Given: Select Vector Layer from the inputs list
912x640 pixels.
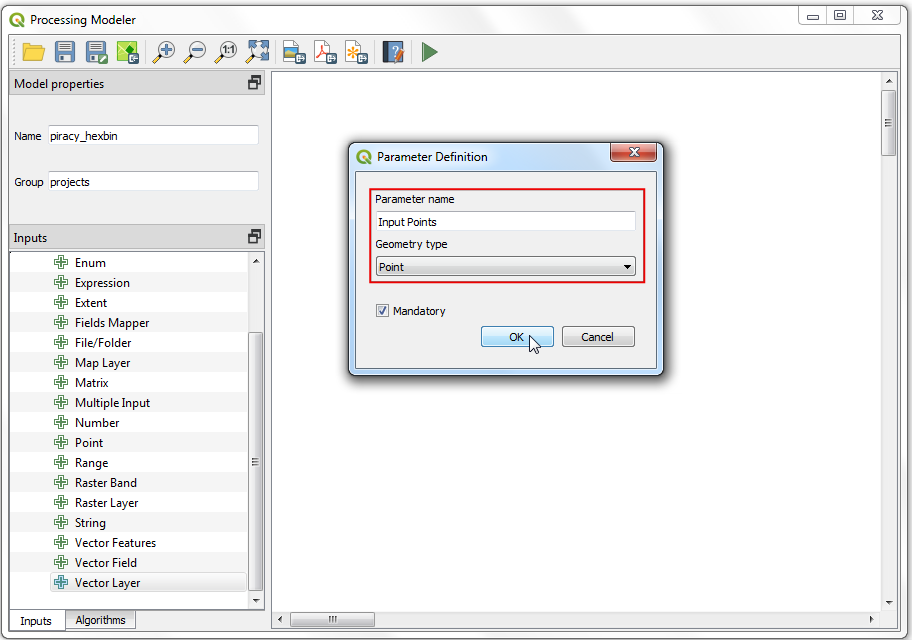Looking at the screenshot, I should coord(107,583).
